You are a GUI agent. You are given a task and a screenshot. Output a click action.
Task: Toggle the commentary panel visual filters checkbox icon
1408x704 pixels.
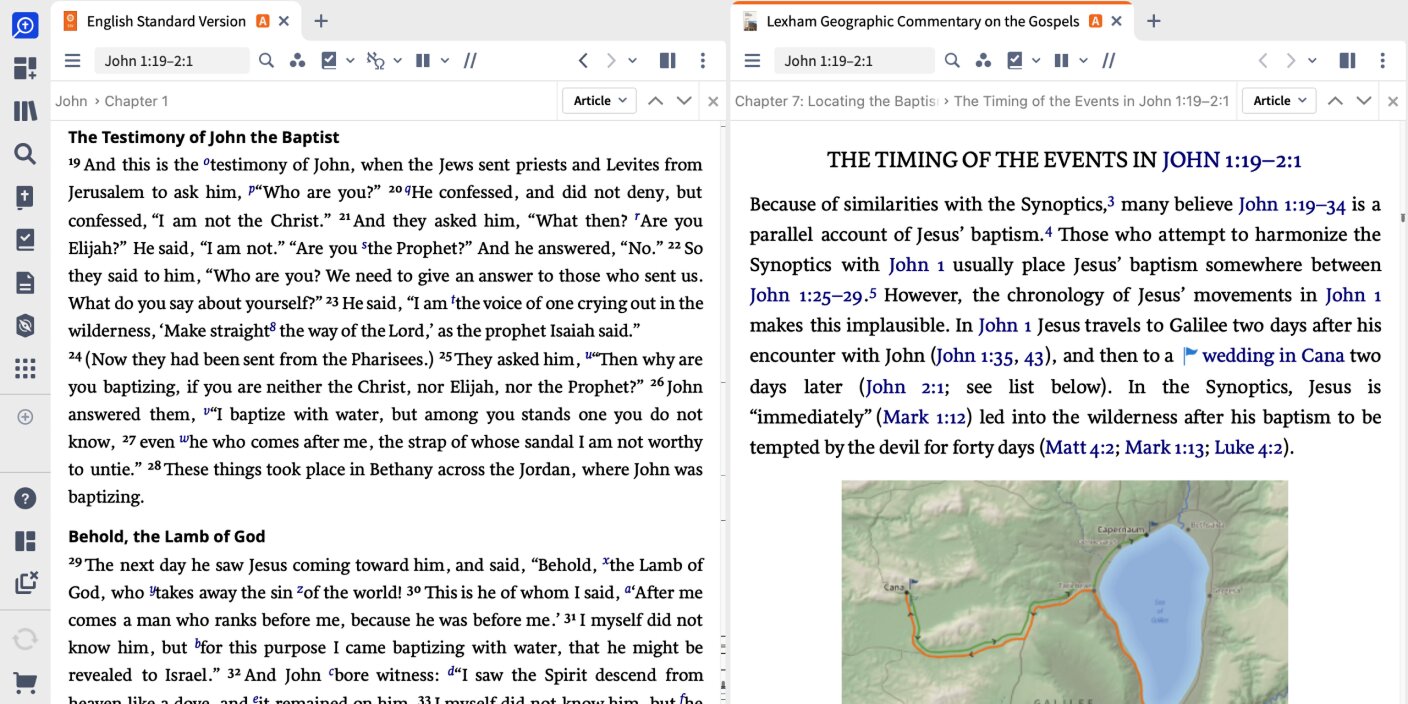tap(1015, 61)
